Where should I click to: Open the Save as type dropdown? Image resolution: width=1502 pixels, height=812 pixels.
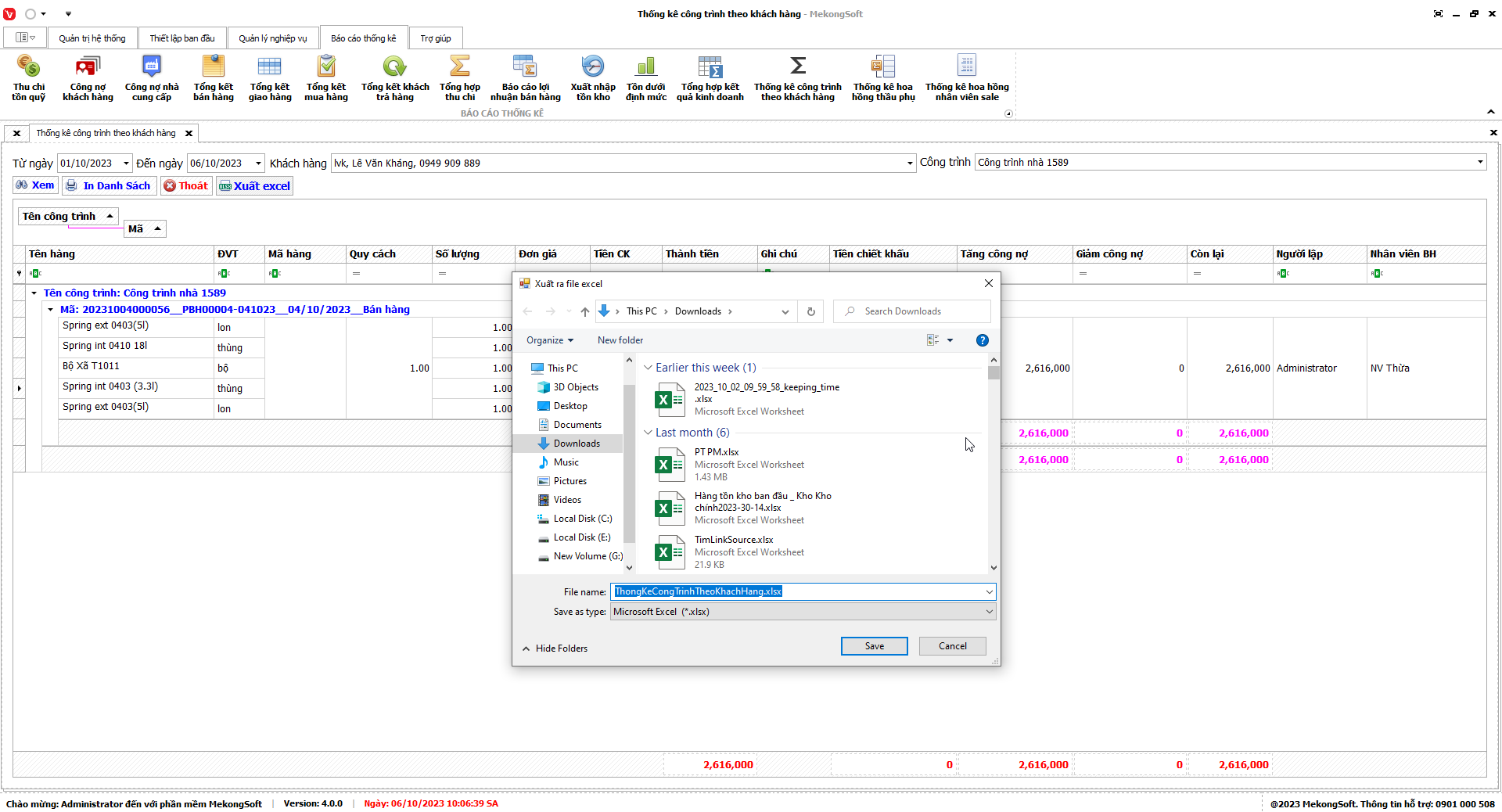989,612
